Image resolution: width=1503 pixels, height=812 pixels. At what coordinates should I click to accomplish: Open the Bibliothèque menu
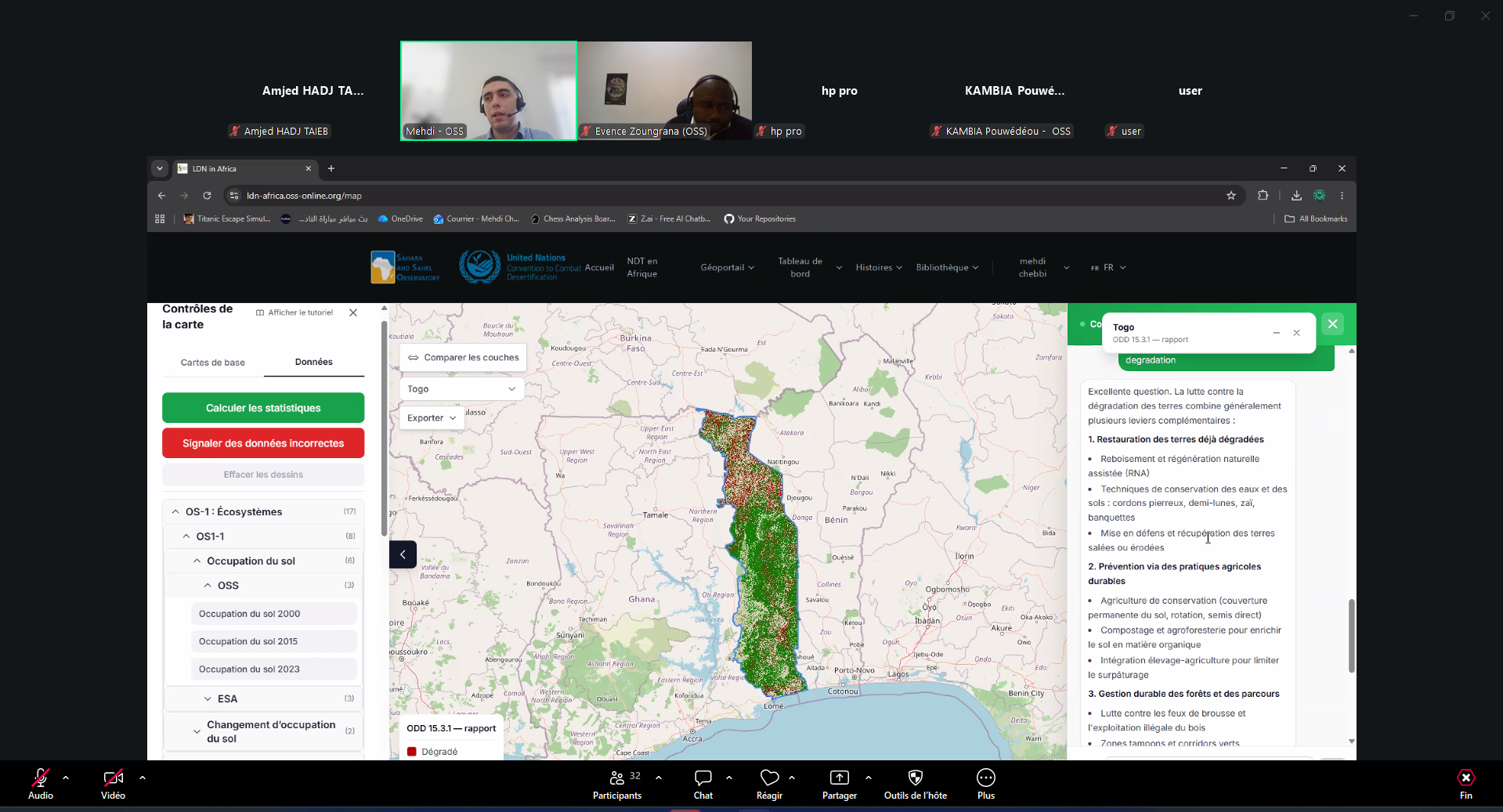pyautogui.click(x=948, y=268)
